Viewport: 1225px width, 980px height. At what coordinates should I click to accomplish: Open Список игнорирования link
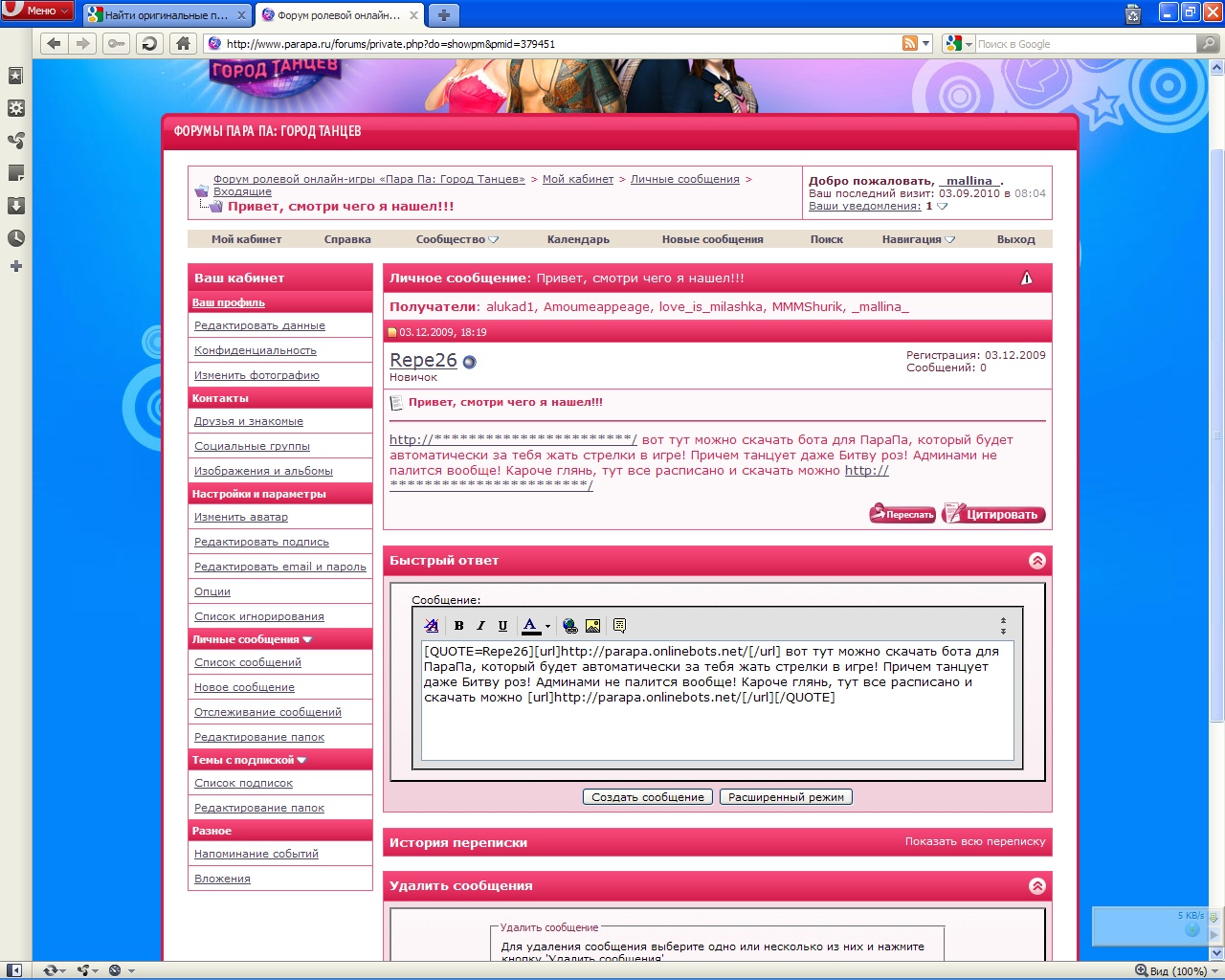click(x=259, y=616)
